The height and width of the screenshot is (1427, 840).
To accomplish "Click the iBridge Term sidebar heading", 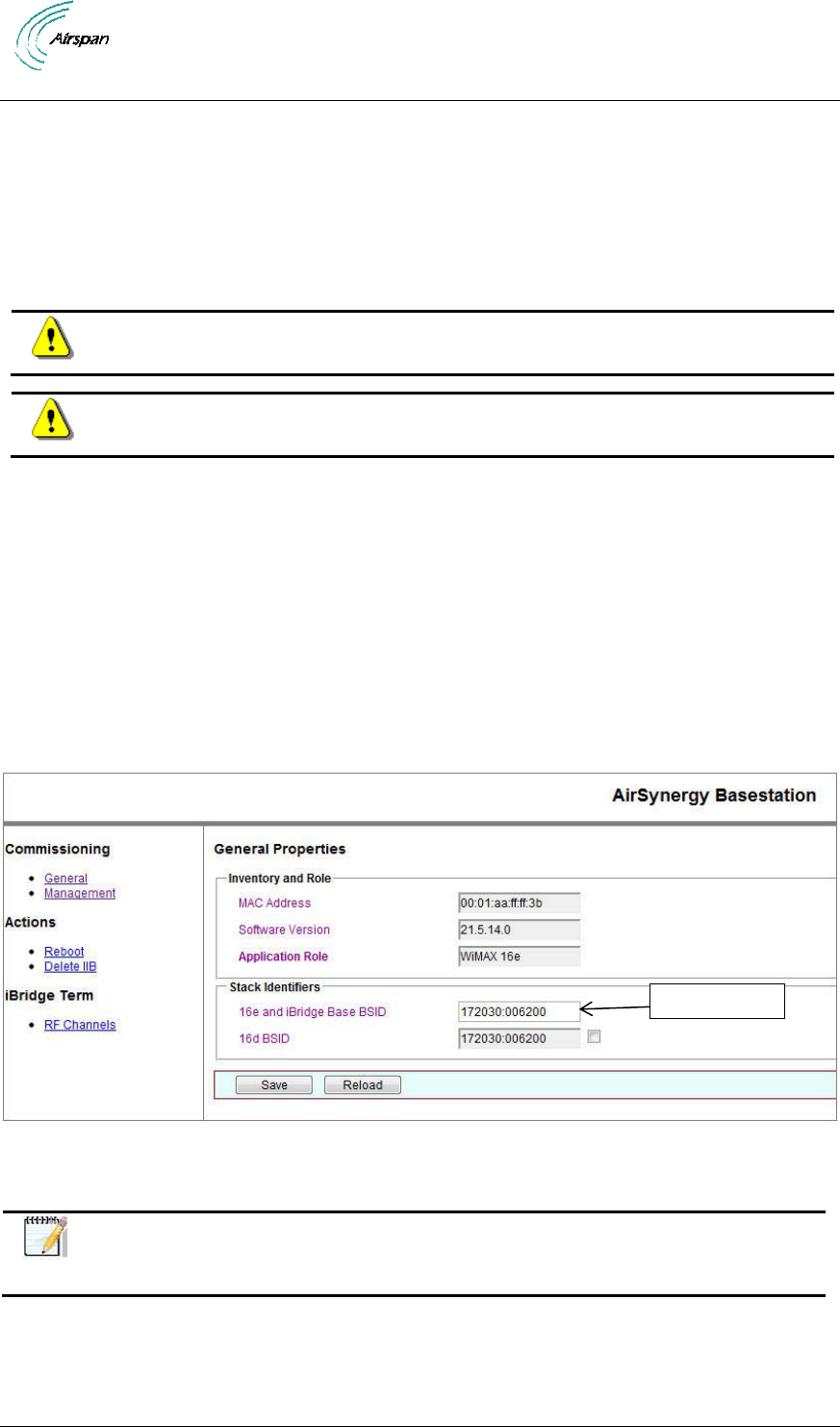I will [49, 995].
